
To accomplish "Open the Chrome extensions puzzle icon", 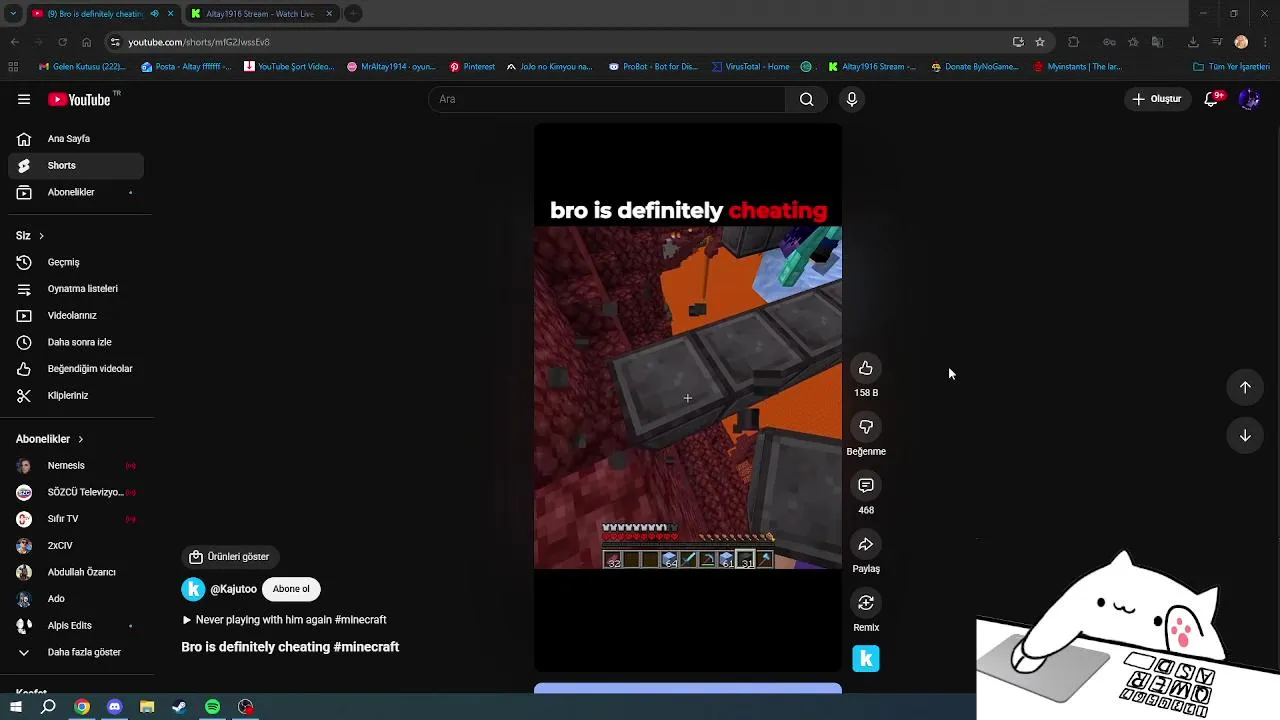I will pos(1074,42).
